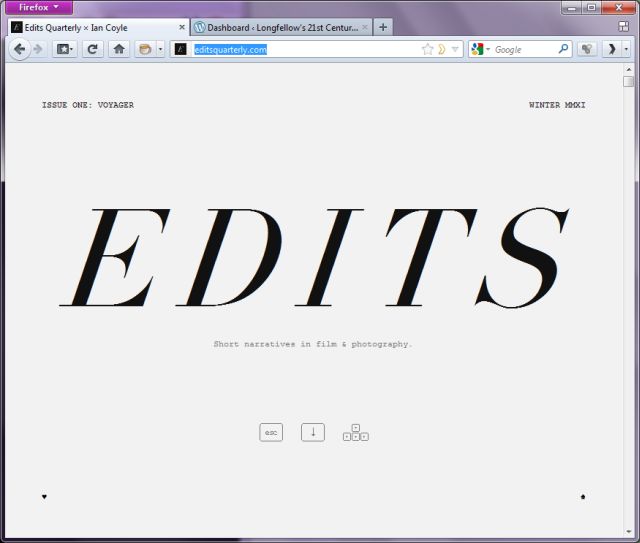The height and width of the screenshot is (543, 640).
Task: Click the scrollbar up arrow
Action: pyautogui.click(x=629, y=69)
